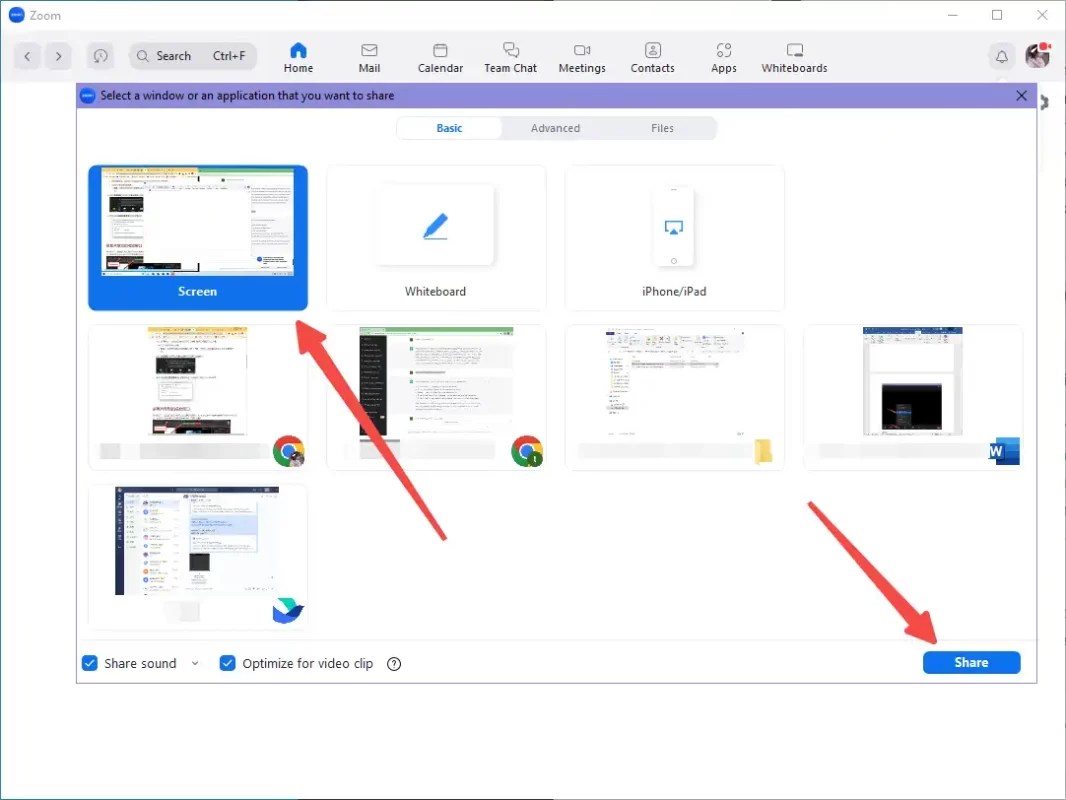Disable Optimize for video clip
The image size is (1066, 800).
pyautogui.click(x=228, y=662)
